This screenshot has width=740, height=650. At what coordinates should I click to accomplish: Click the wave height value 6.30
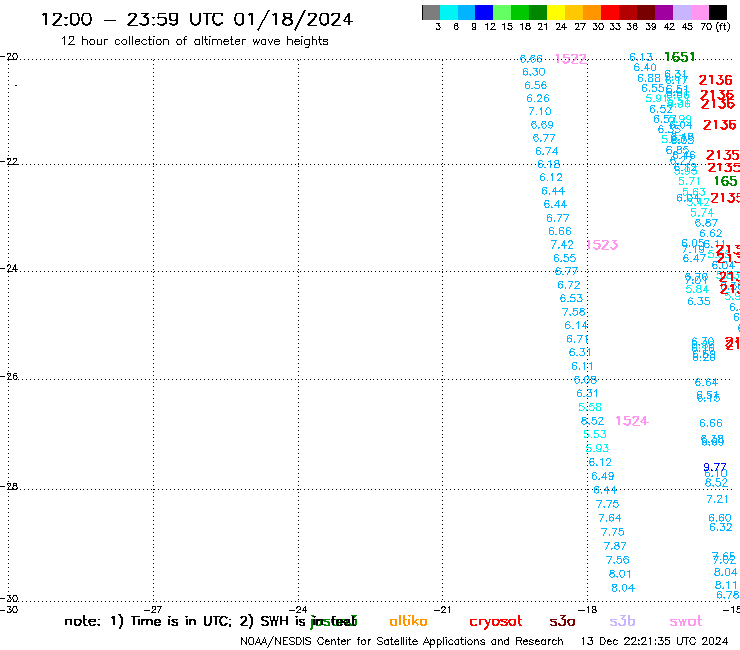pos(534,72)
